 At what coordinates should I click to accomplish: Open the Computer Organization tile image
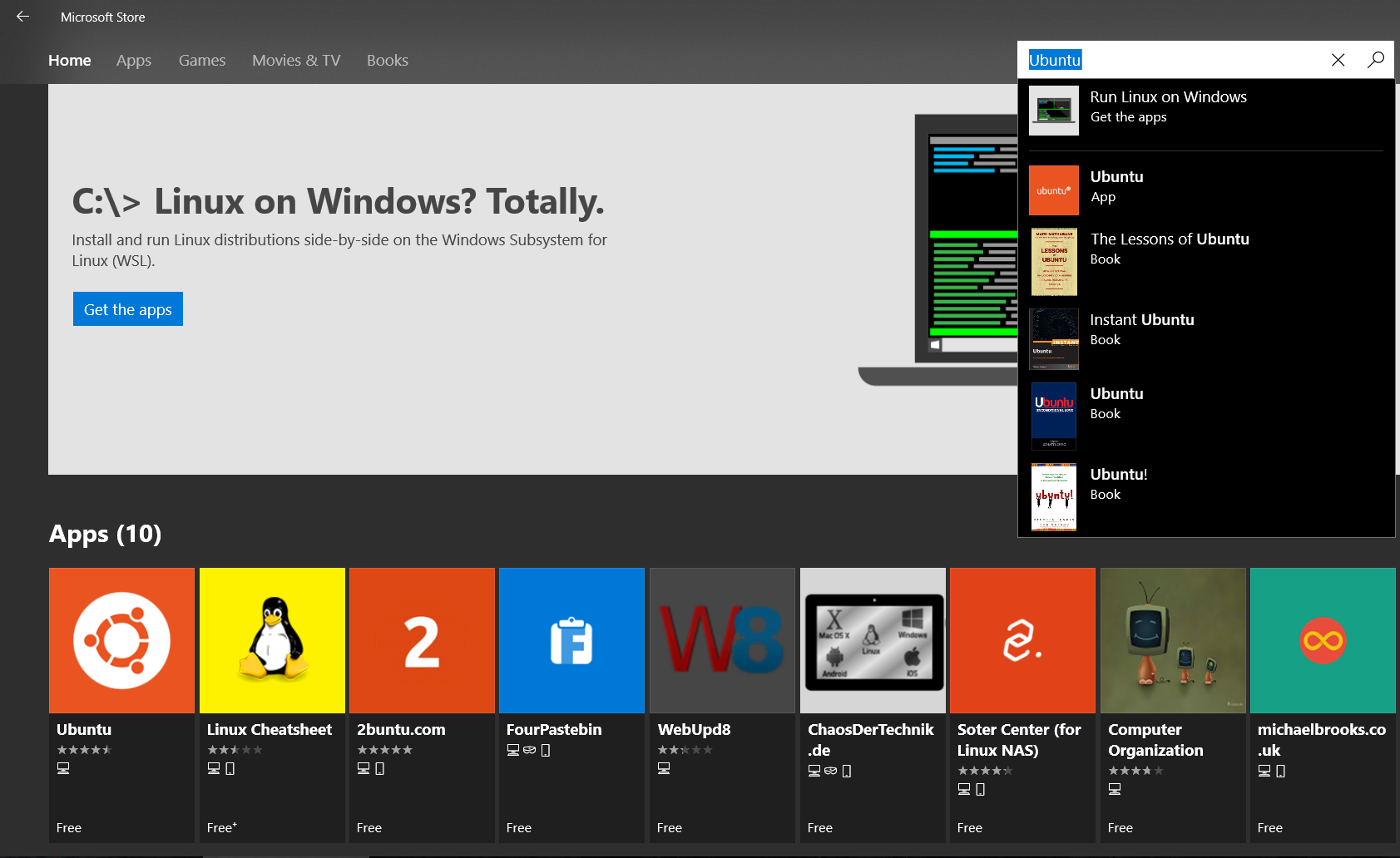point(1173,640)
